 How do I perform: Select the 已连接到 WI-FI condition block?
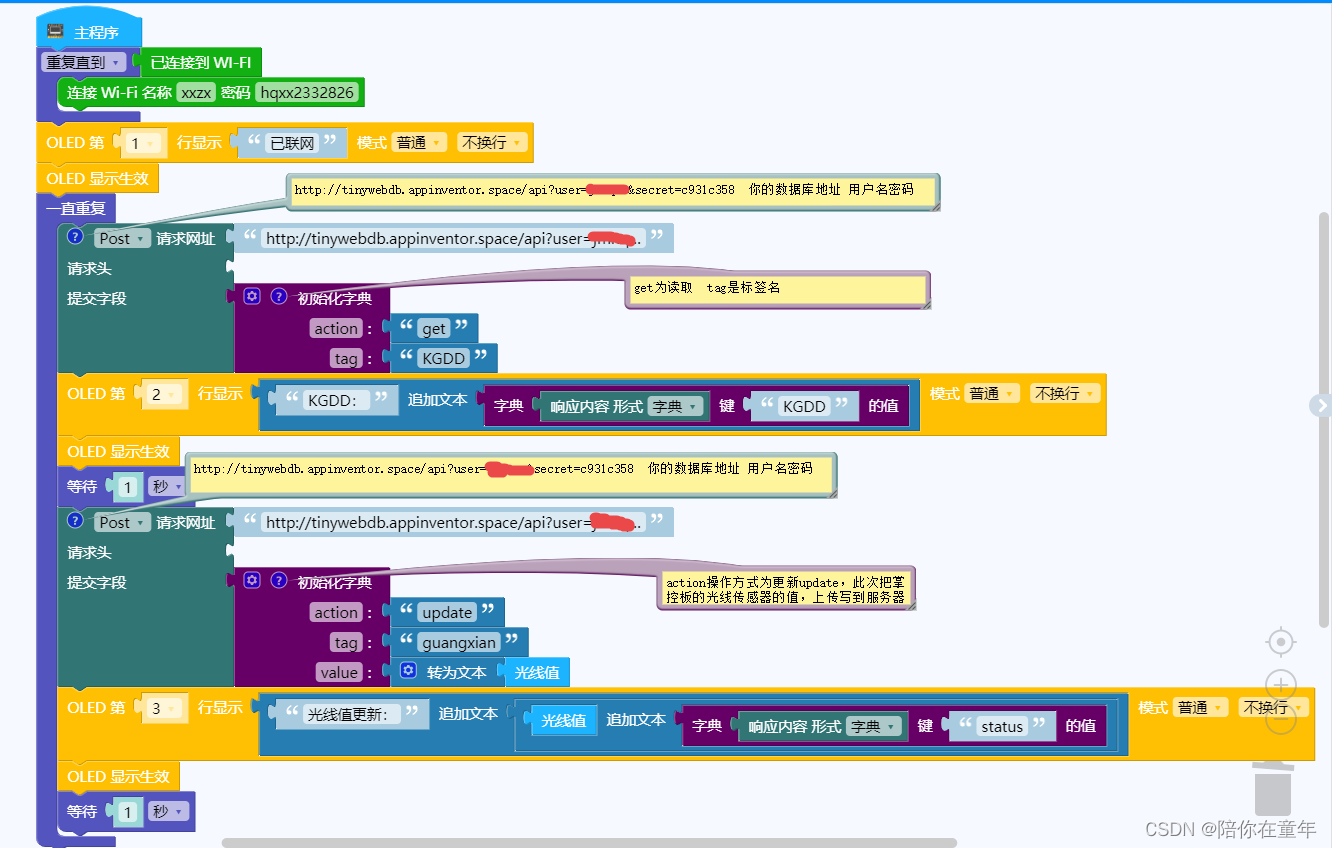tap(200, 62)
